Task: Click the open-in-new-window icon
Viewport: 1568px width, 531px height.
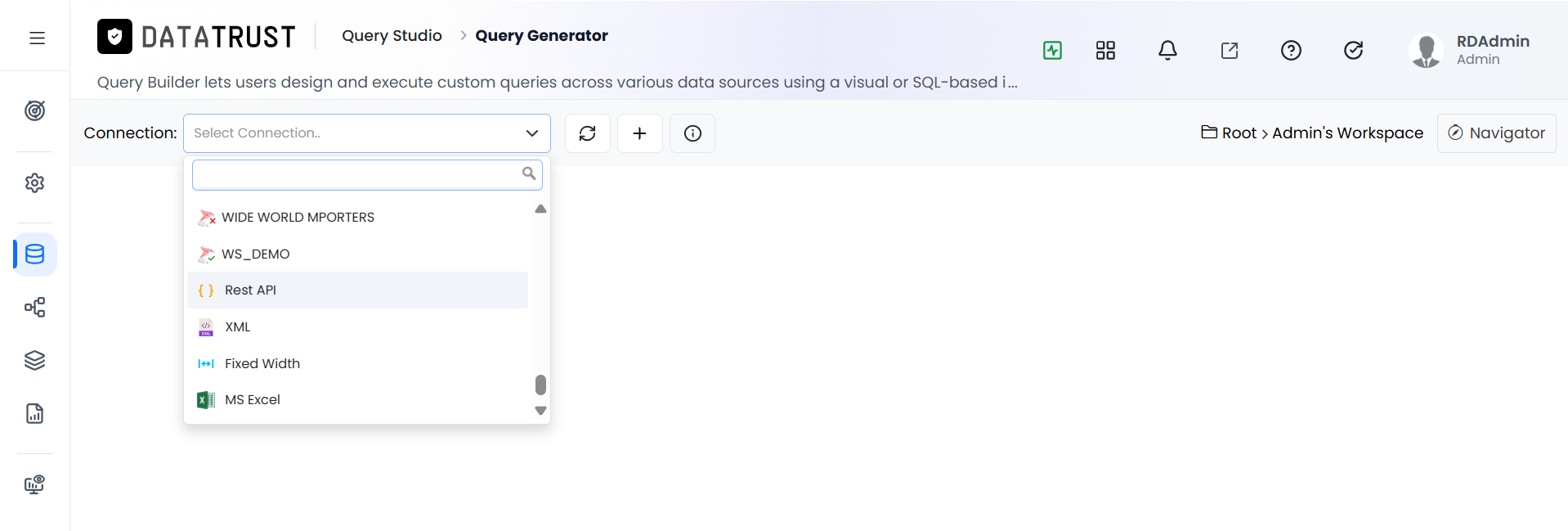Action: (x=1230, y=51)
